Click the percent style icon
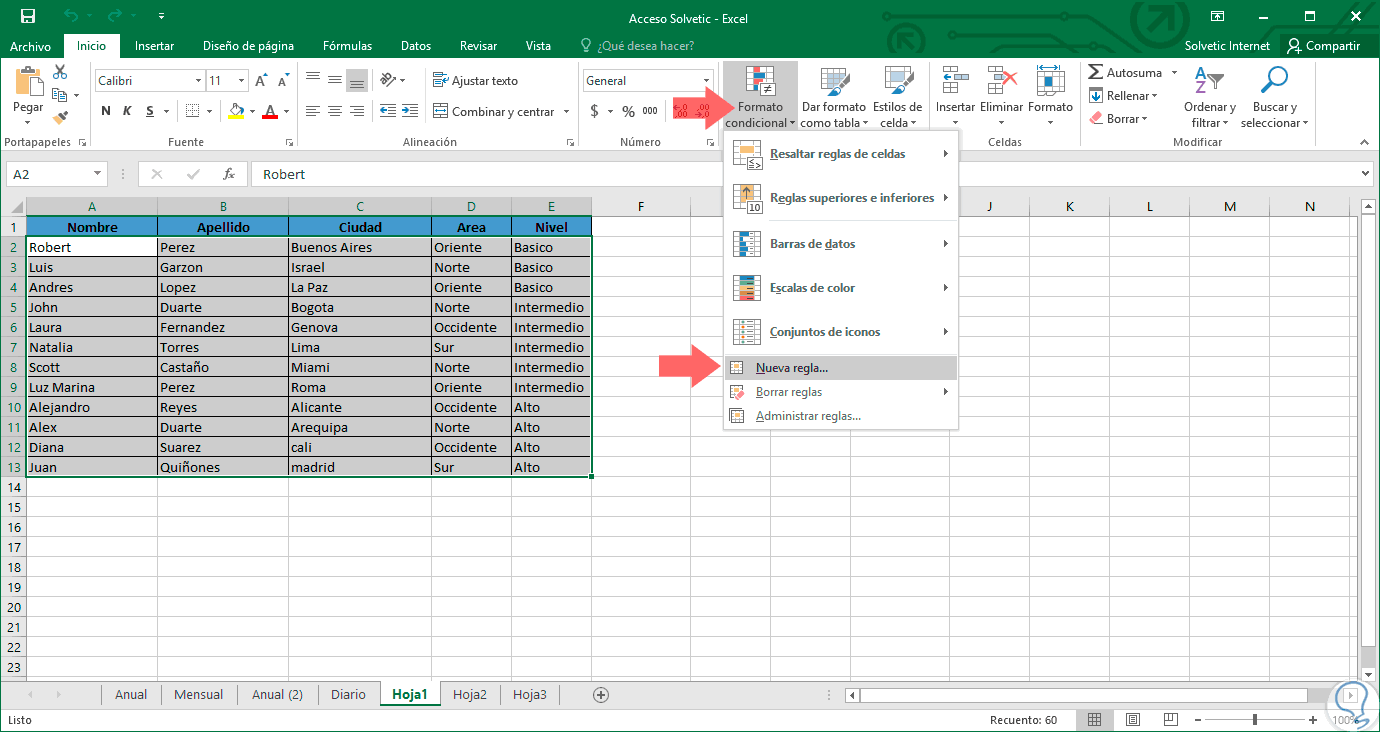 pyautogui.click(x=628, y=111)
